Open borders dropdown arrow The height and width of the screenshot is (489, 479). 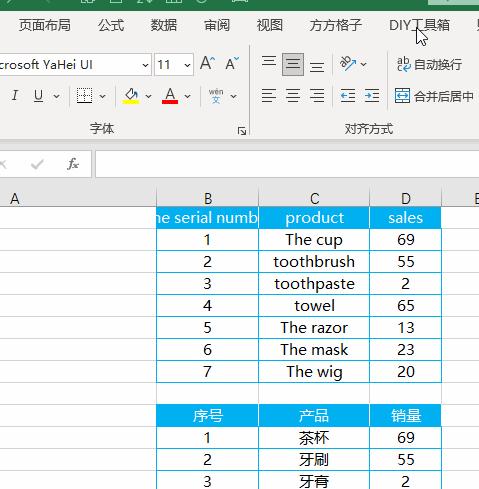pyautogui.click(x=102, y=96)
